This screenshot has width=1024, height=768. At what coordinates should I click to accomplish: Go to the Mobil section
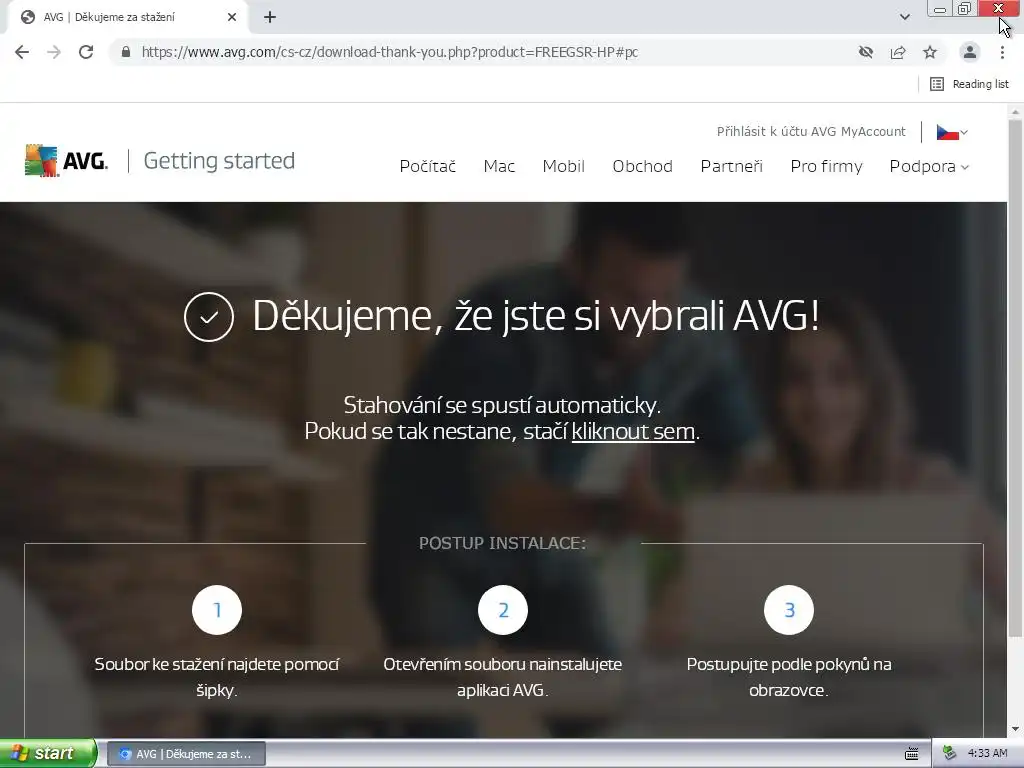tap(563, 167)
